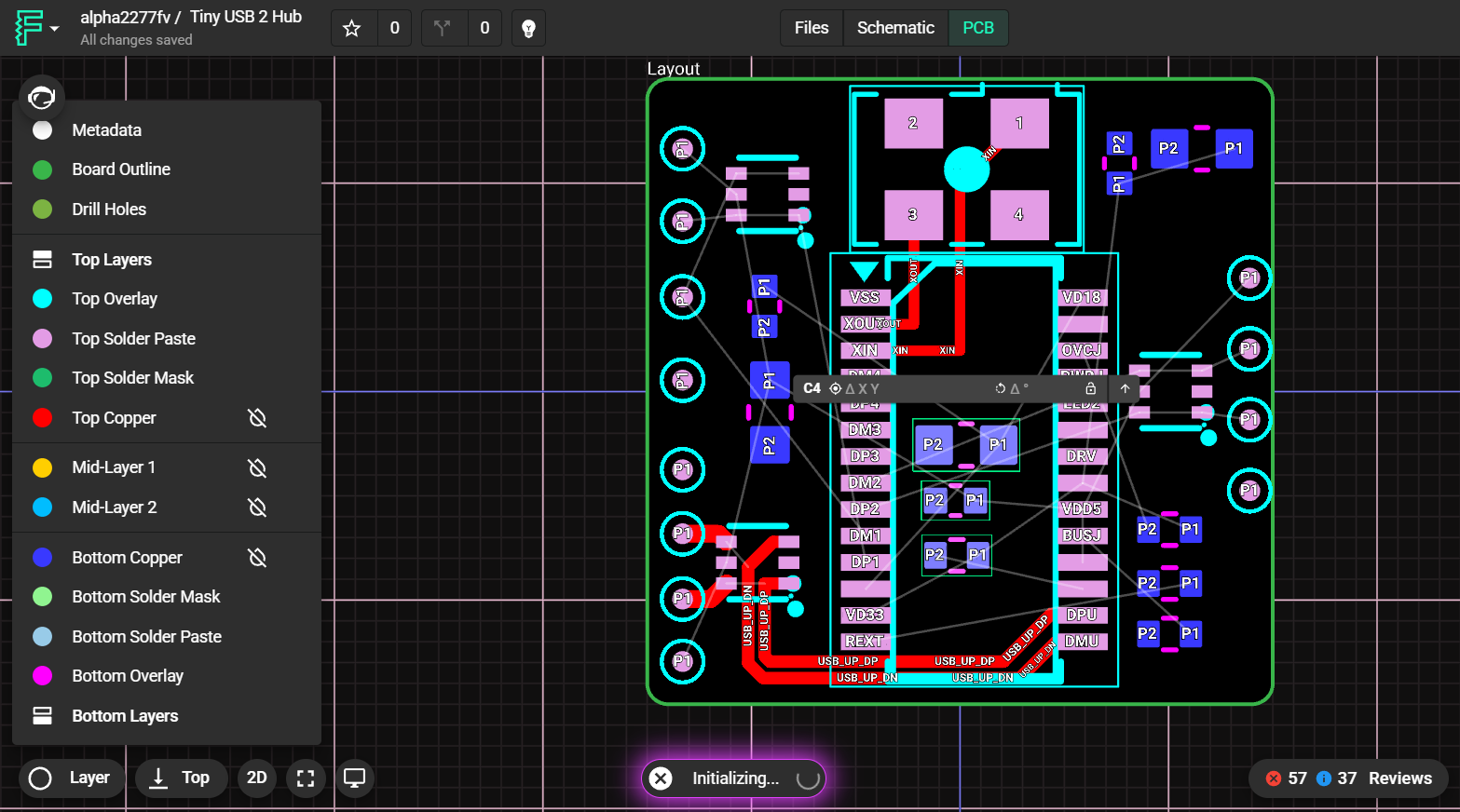Viewport: 1460px width, 812px height.
Task: Click the Top Layers stack icon
Action: tap(43, 260)
